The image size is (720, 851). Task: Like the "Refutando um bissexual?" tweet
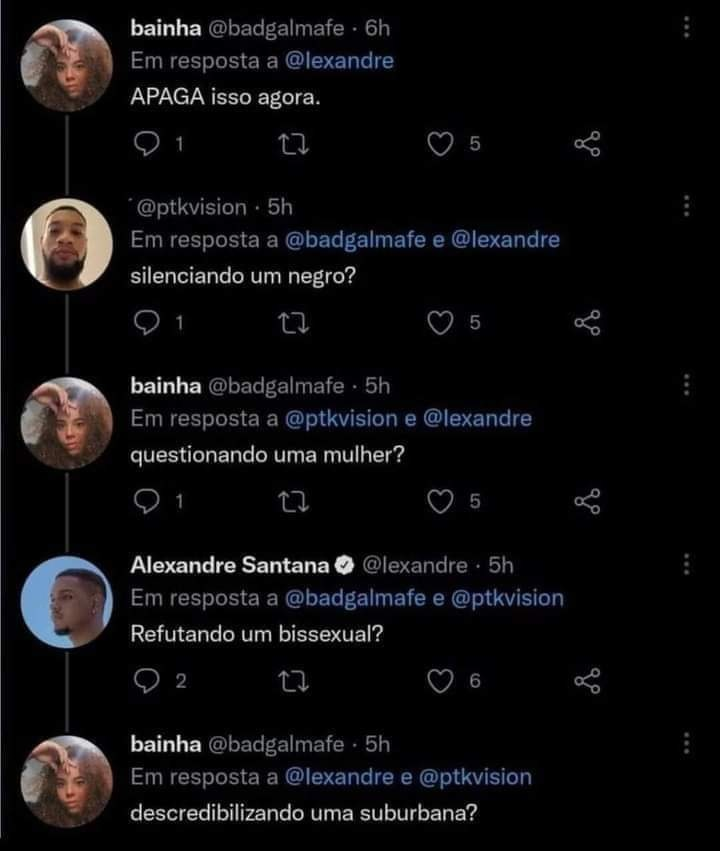tap(441, 682)
